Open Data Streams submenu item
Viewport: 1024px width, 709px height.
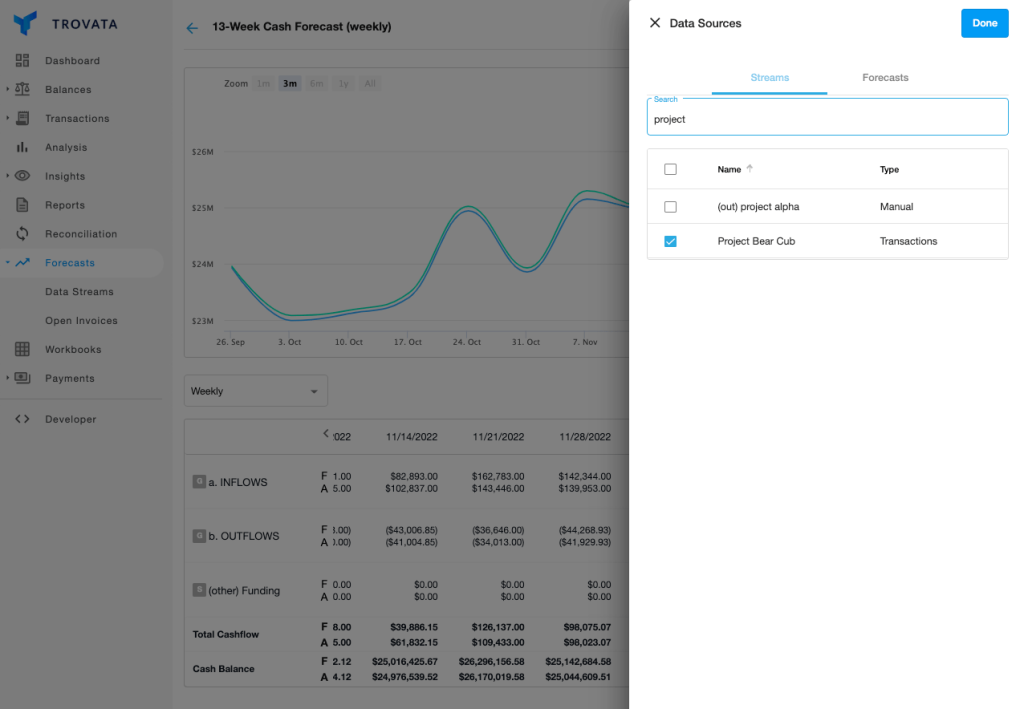(x=79, y=292)
